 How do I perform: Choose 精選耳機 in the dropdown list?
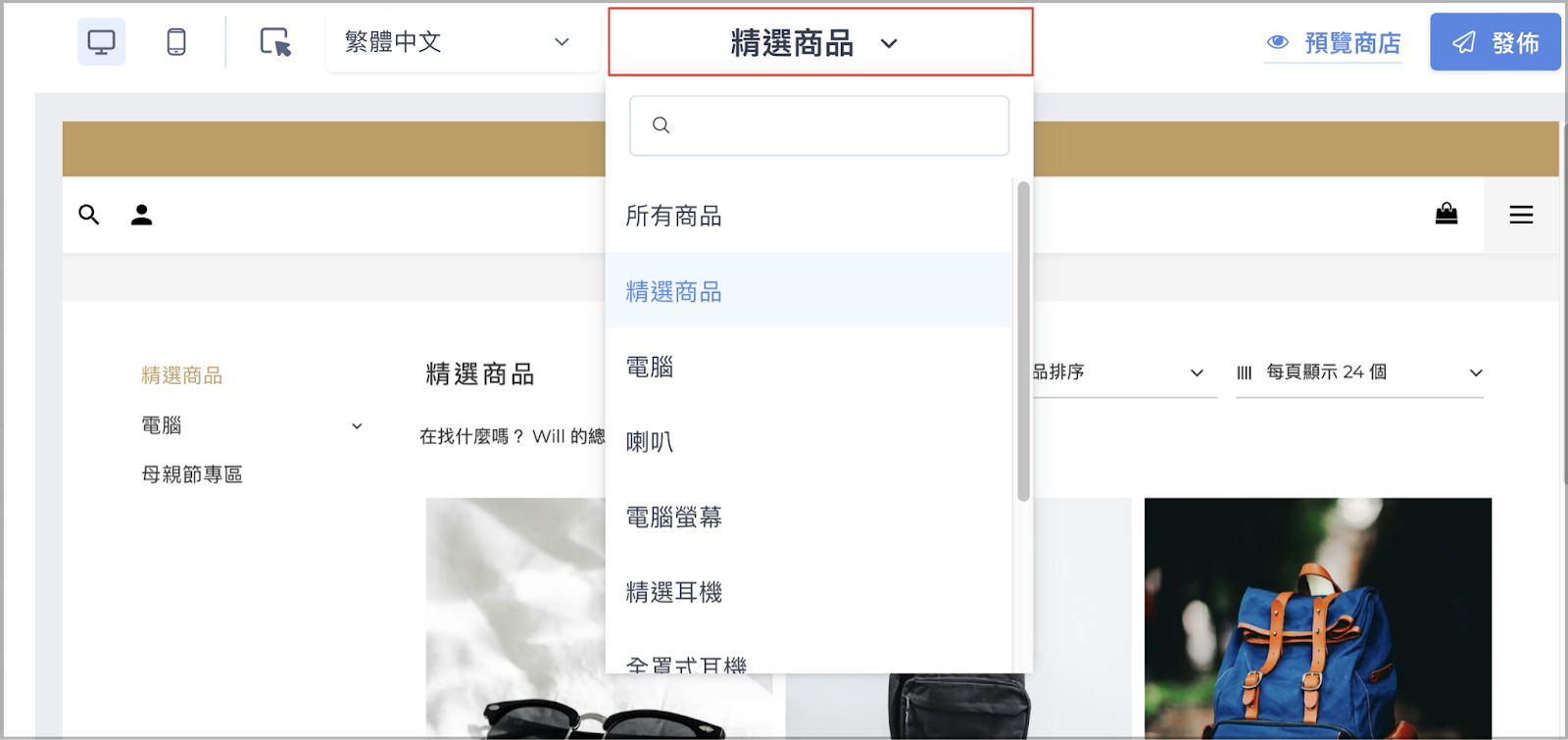coord(808,592)
